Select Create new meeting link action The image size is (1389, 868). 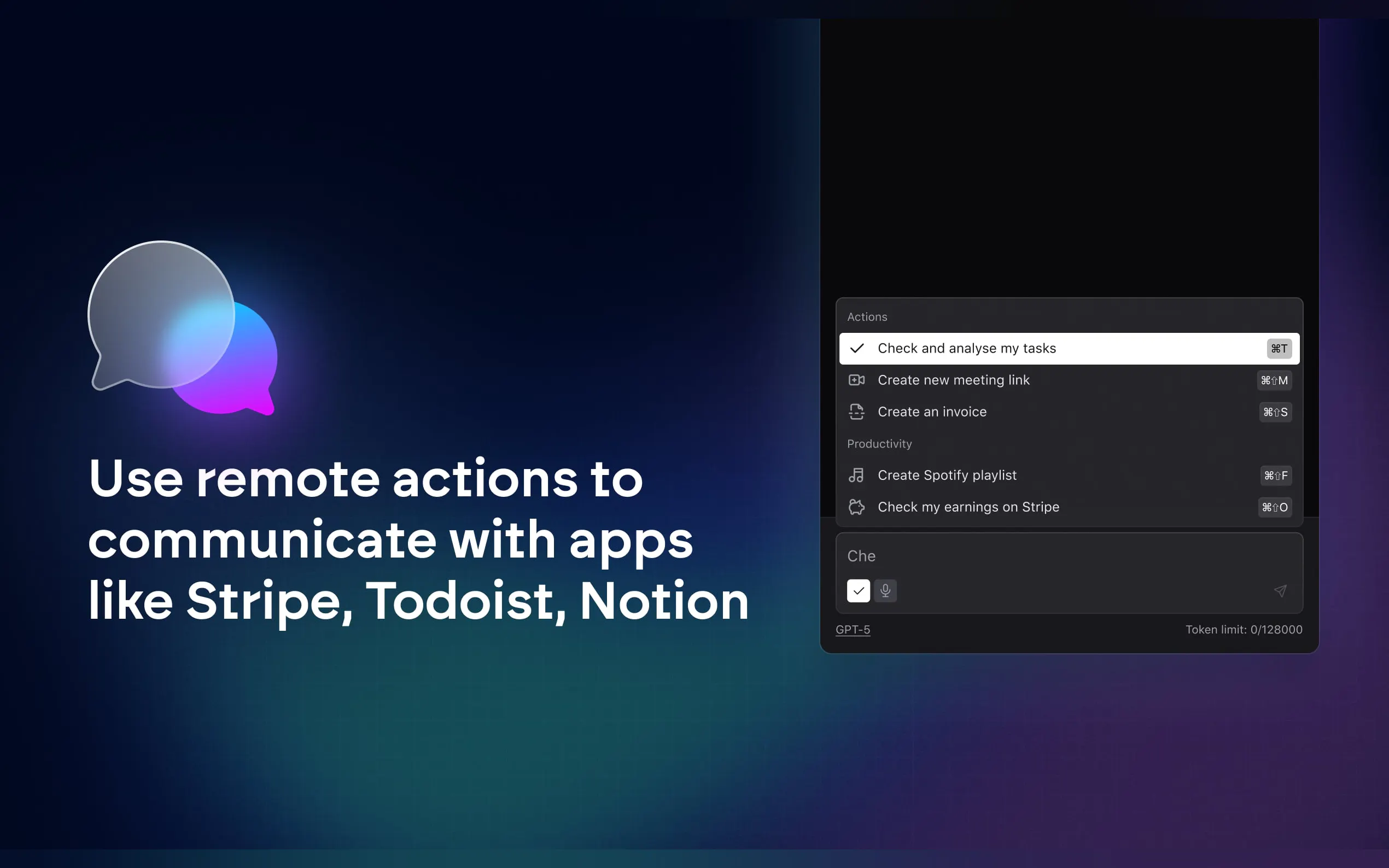pyautogui.click(x=954, y=380)
